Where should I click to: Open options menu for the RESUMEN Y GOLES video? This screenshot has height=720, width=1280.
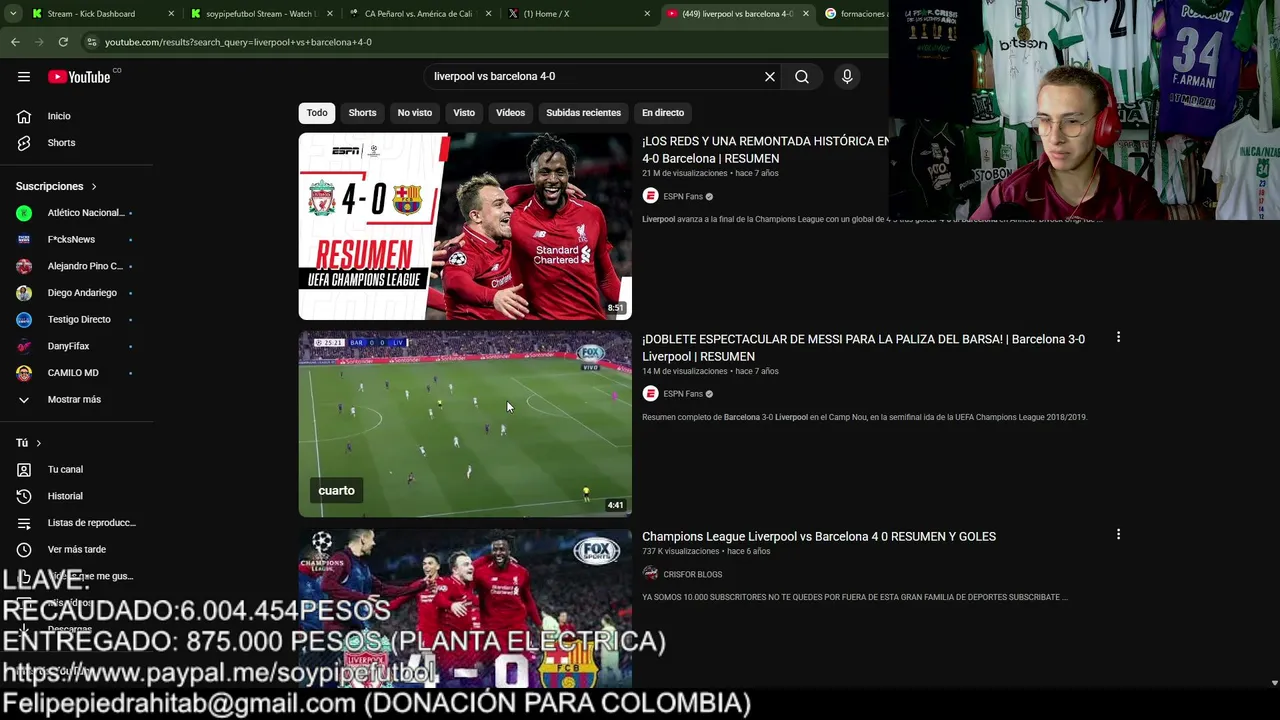(1118, 535)
